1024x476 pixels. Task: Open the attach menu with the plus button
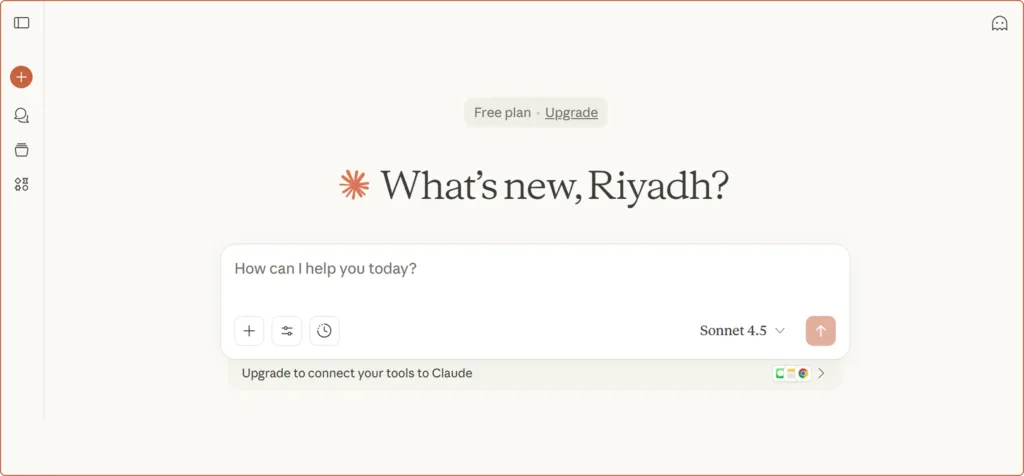(249, 331)
